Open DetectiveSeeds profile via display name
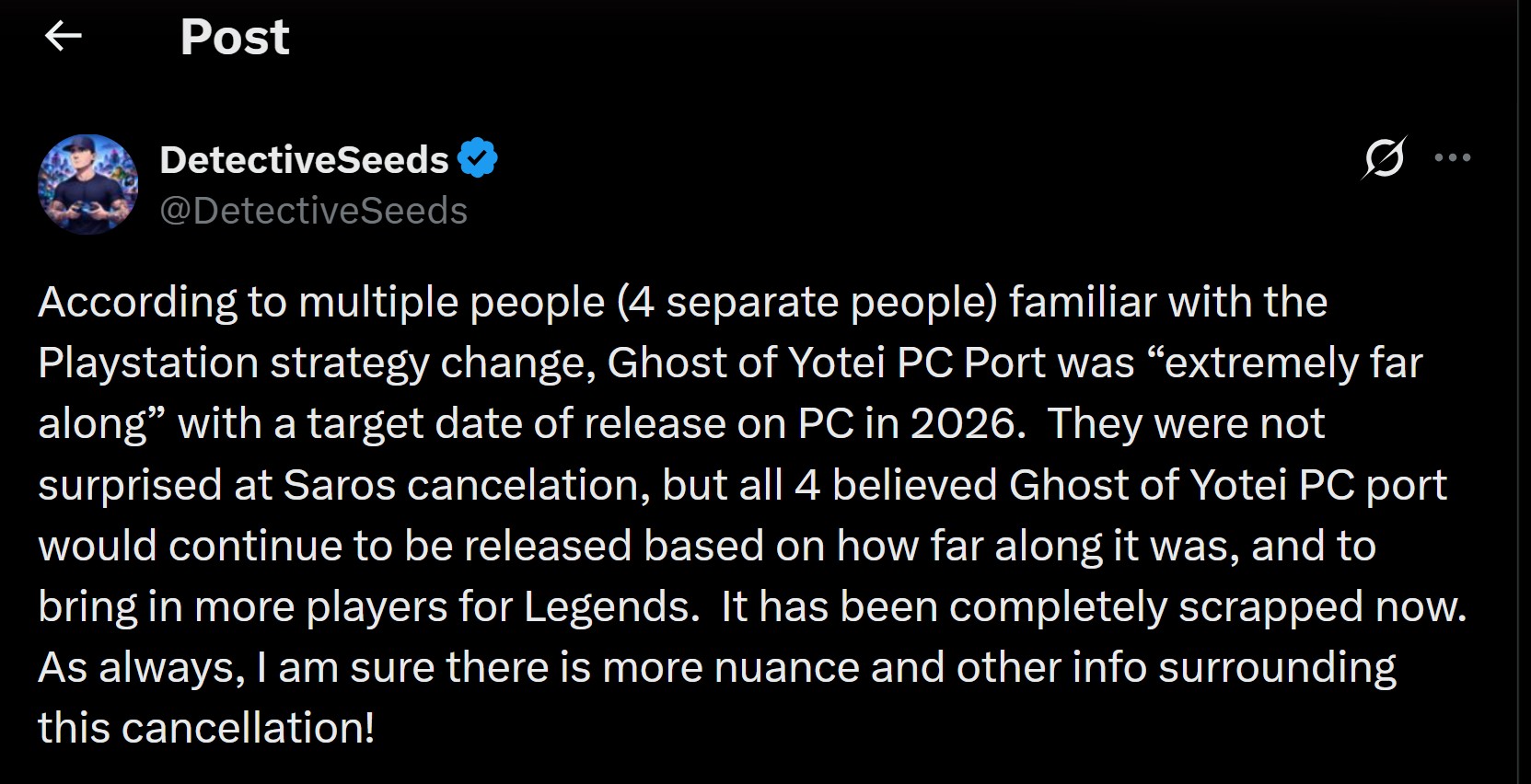The height and width of the screenshot is (784, 1531). click(304, 156)
